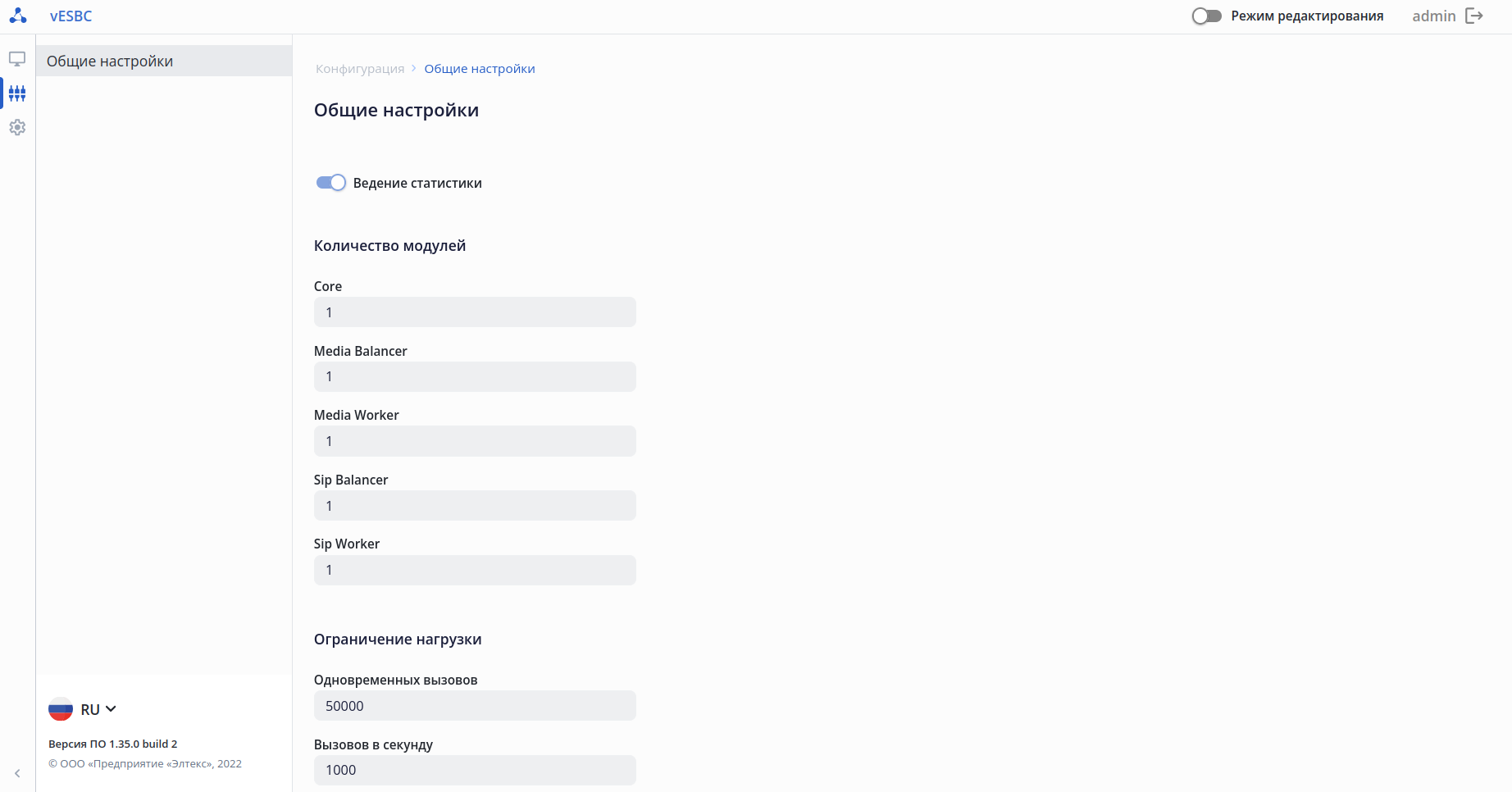Collapse the sidebar with the chevron
1512x792 pixels.
17,773
